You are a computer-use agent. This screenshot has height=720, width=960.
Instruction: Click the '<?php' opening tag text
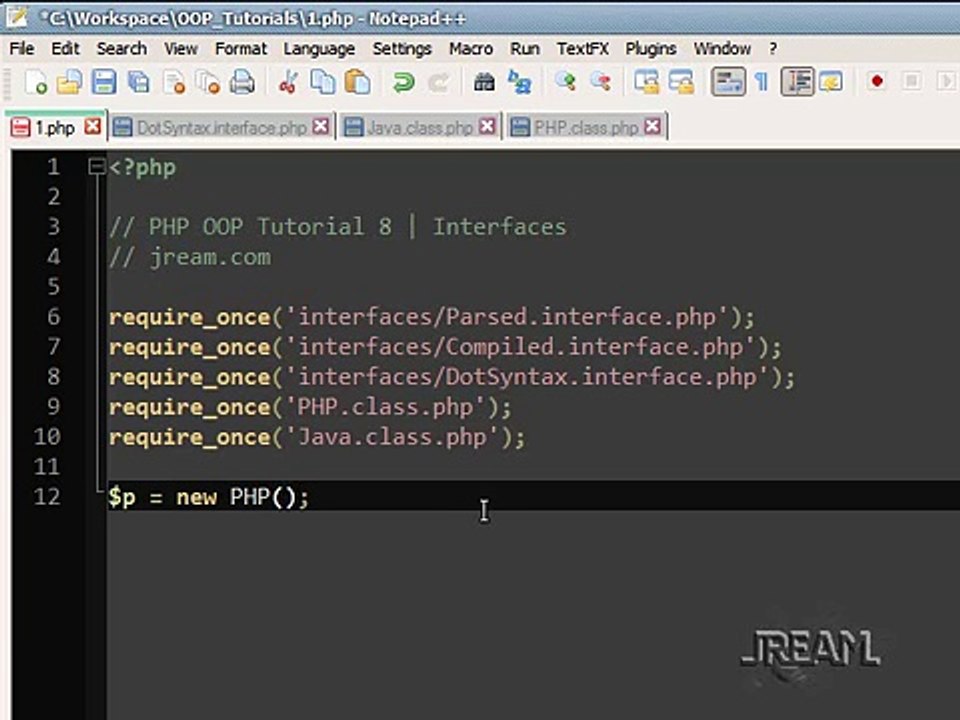coord(143,168)
